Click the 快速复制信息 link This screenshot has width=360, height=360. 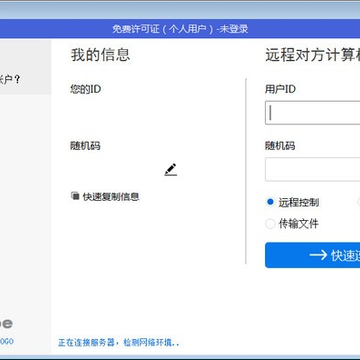point(111,197)
